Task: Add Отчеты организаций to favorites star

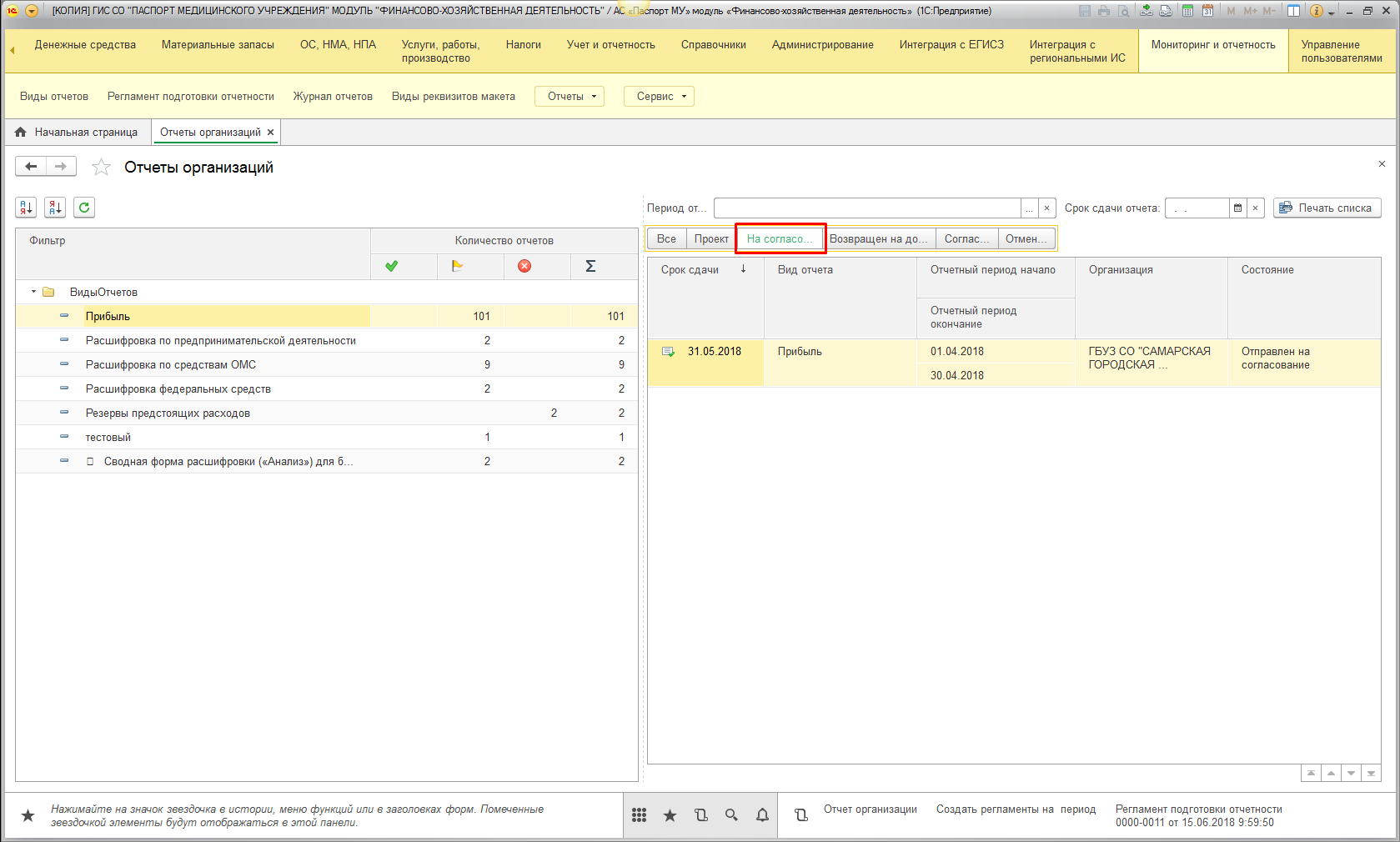Action: [101, 168]
